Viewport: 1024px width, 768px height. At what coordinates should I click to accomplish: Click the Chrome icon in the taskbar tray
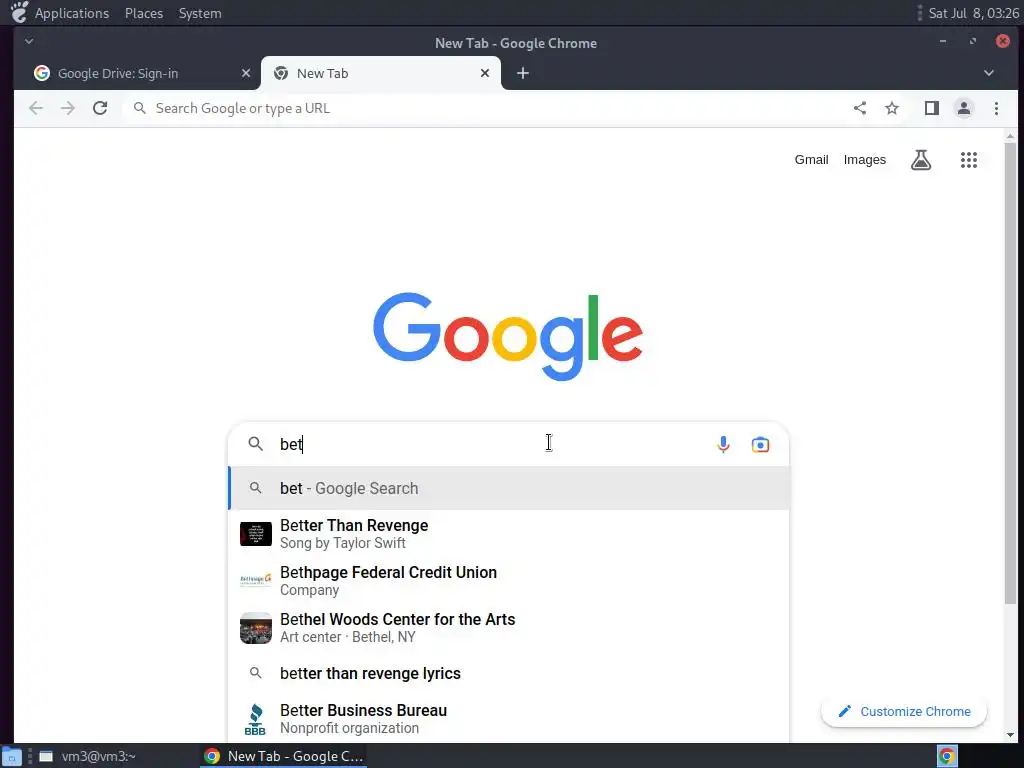tap(947, 756)
